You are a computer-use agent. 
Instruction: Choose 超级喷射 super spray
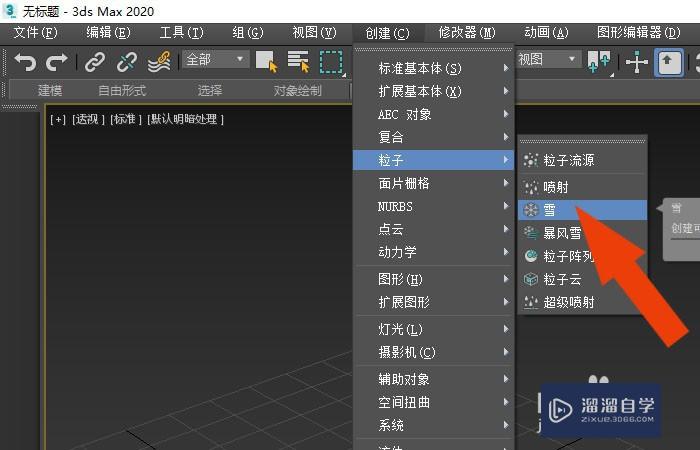(x=582, y=303)
